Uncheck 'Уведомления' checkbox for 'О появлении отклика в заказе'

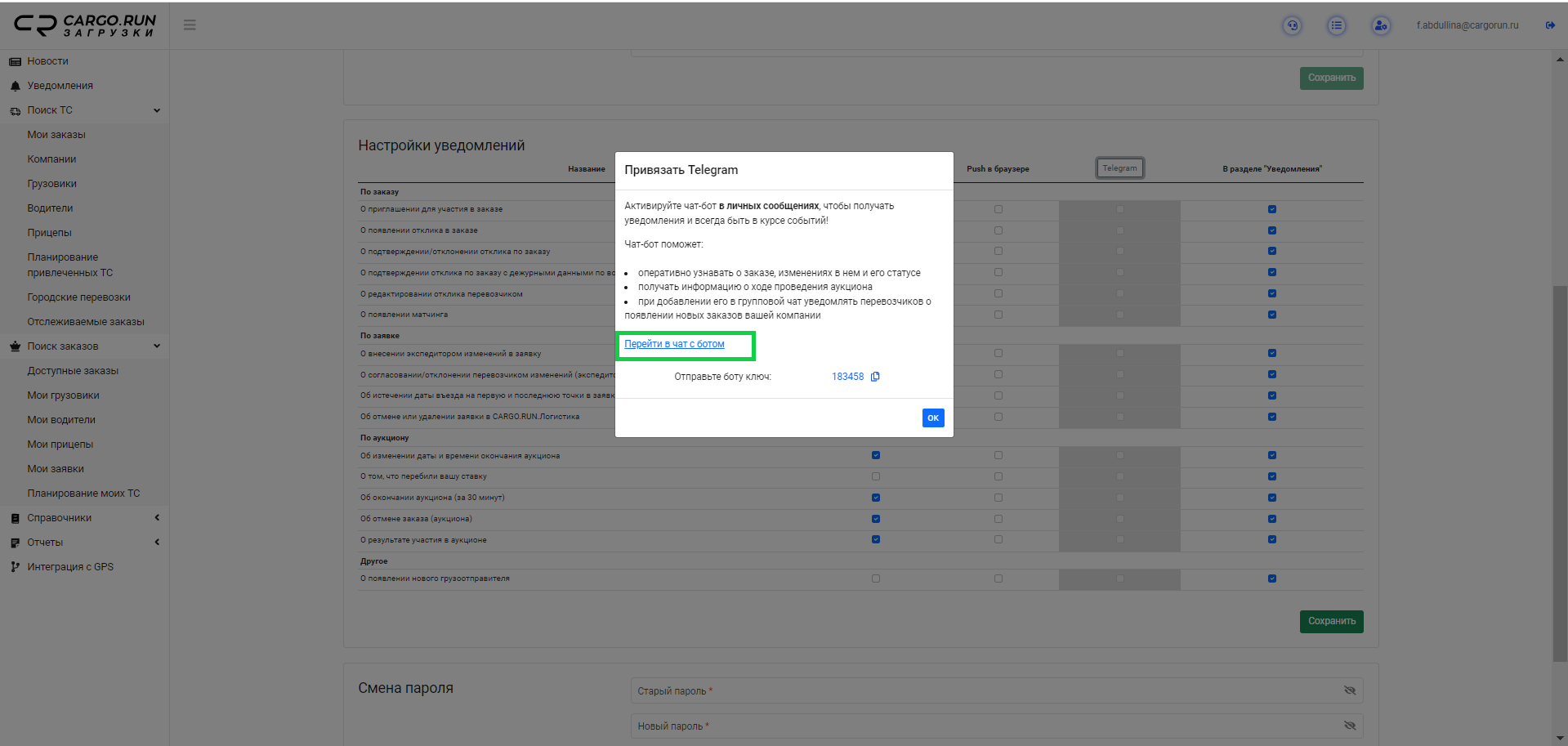coord(1272,230)
